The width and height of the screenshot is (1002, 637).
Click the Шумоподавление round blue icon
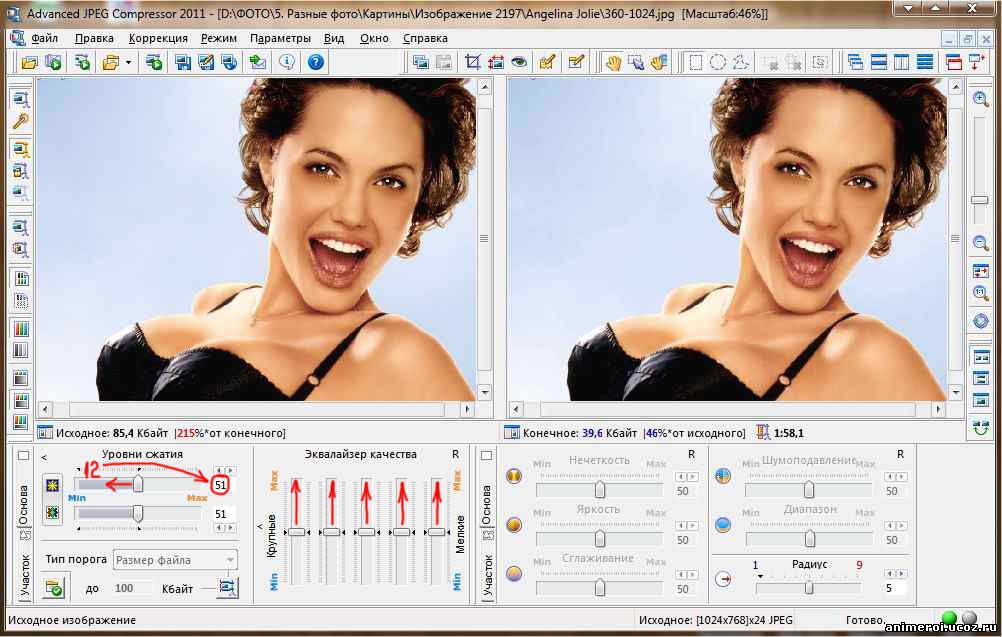pos(723,476)
